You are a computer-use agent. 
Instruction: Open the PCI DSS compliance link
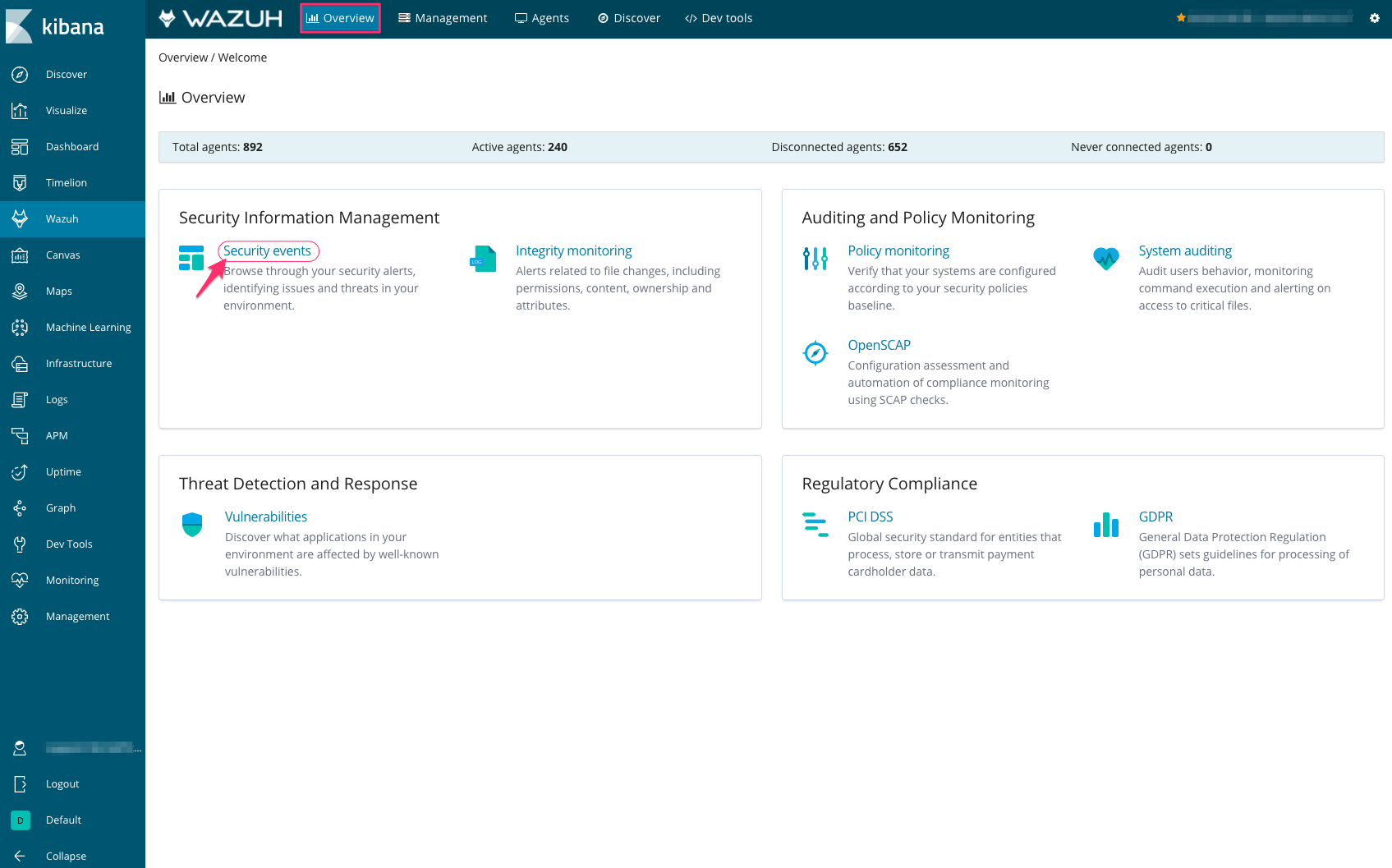pos(870,517)
